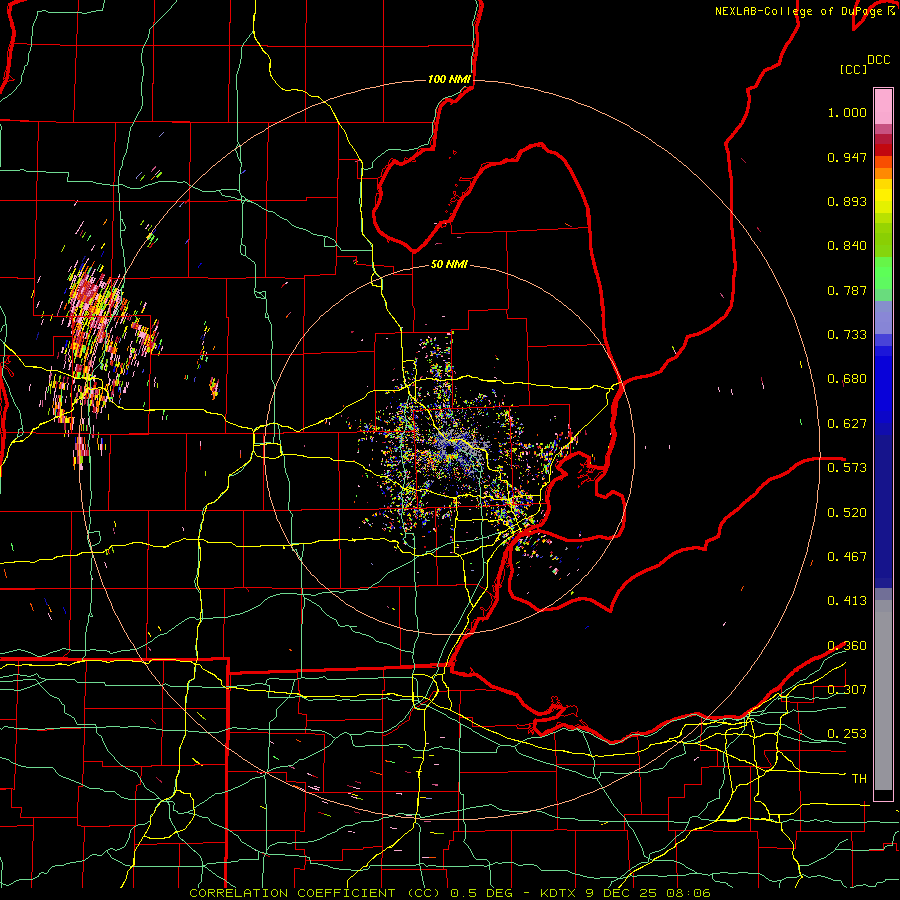Viewport: 900px width, 900px height.
Task: Click the 0.573 value on the legend
Action: click(x=847, y=468)
